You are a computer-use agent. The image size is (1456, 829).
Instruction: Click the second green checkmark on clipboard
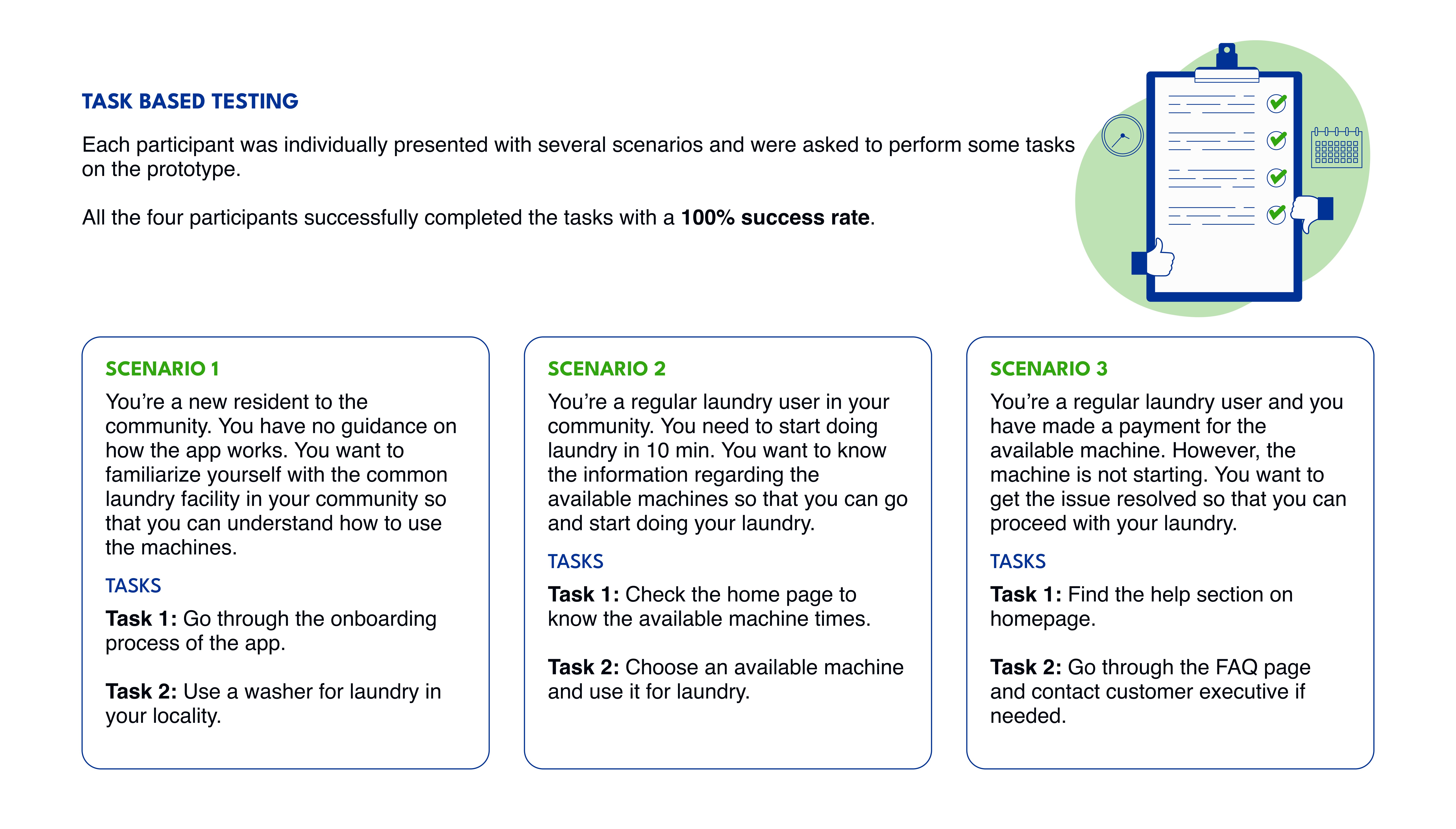click(1277, 140)
